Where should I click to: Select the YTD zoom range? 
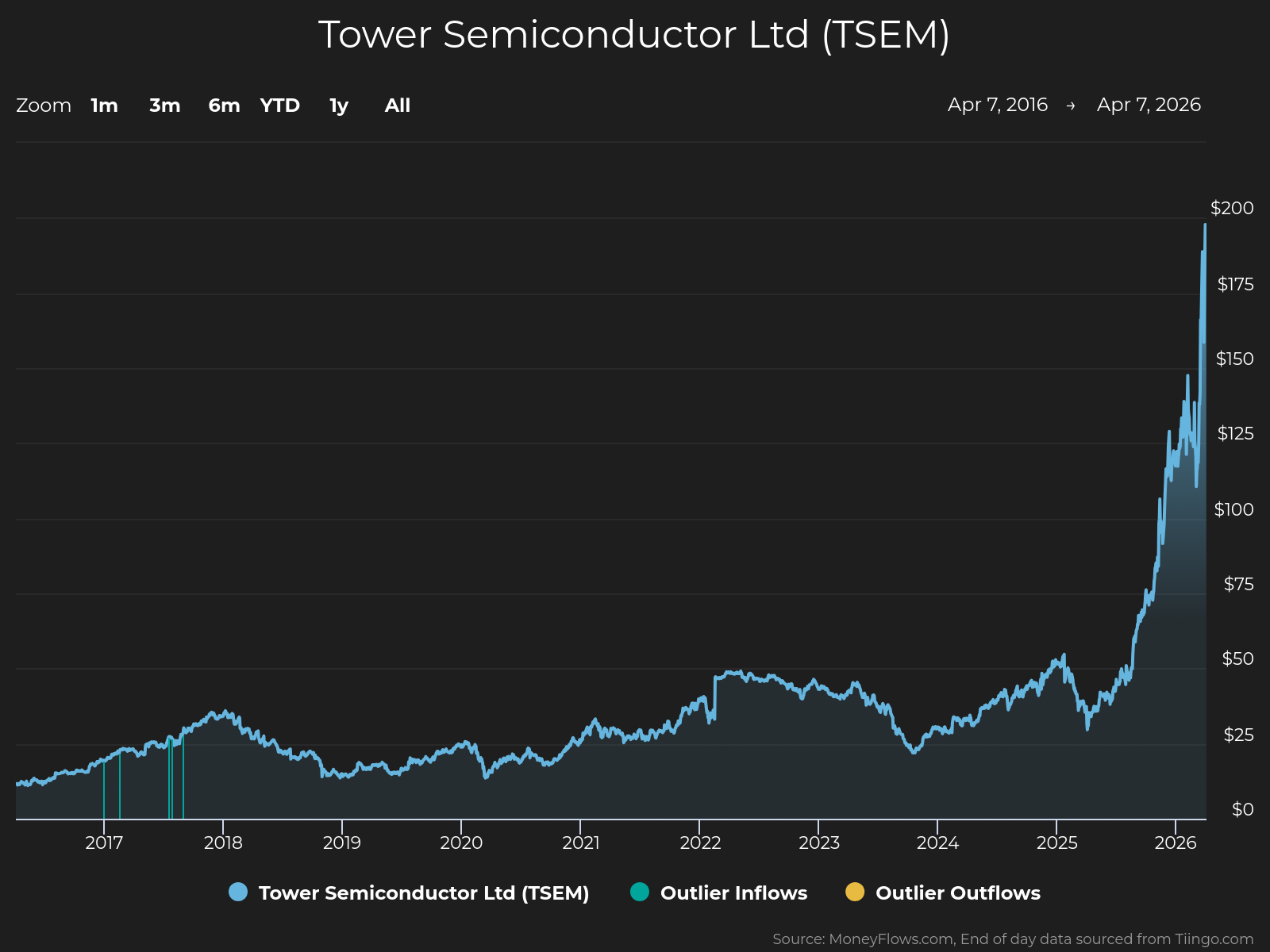[x=280, y=106]
